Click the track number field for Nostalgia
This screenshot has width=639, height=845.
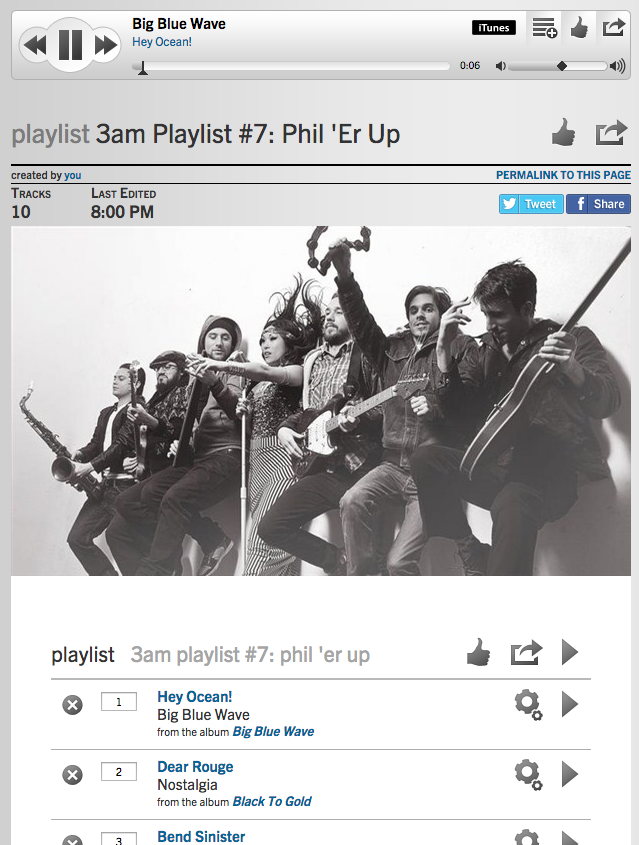tap(119, 772)
